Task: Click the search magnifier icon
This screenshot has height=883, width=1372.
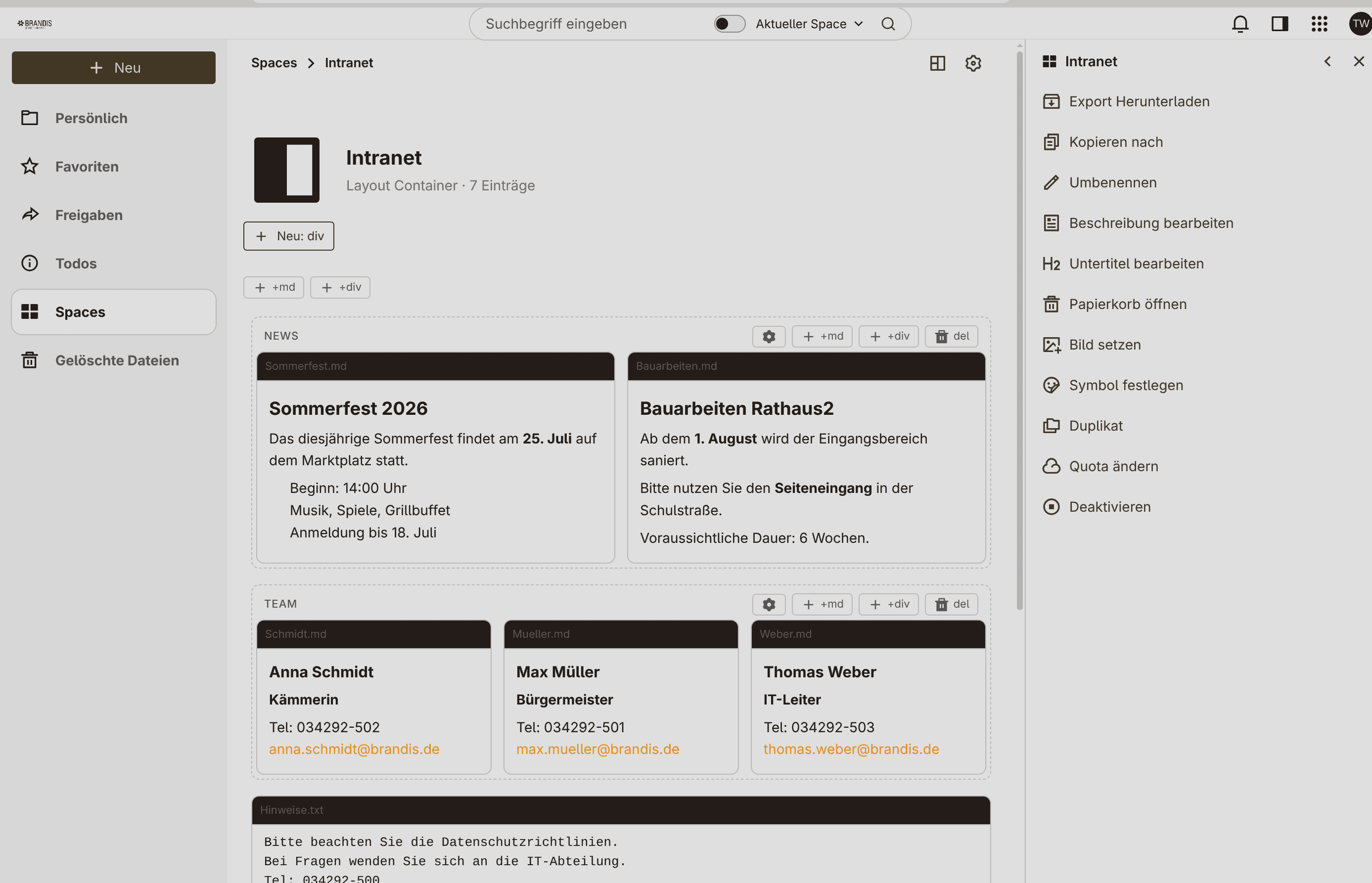Action: click(x=888, y=24)
